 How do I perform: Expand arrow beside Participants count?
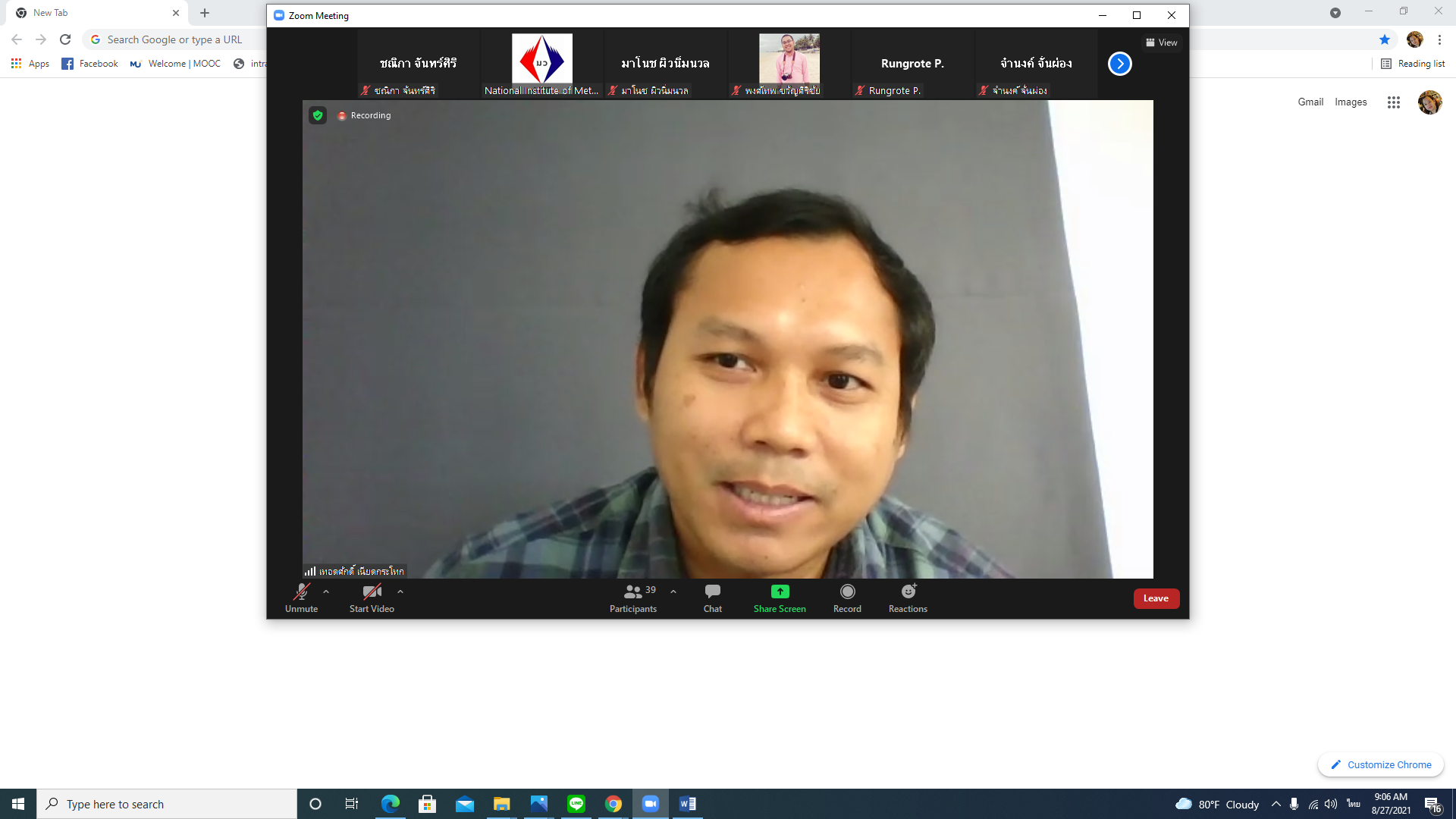[673, 591]
